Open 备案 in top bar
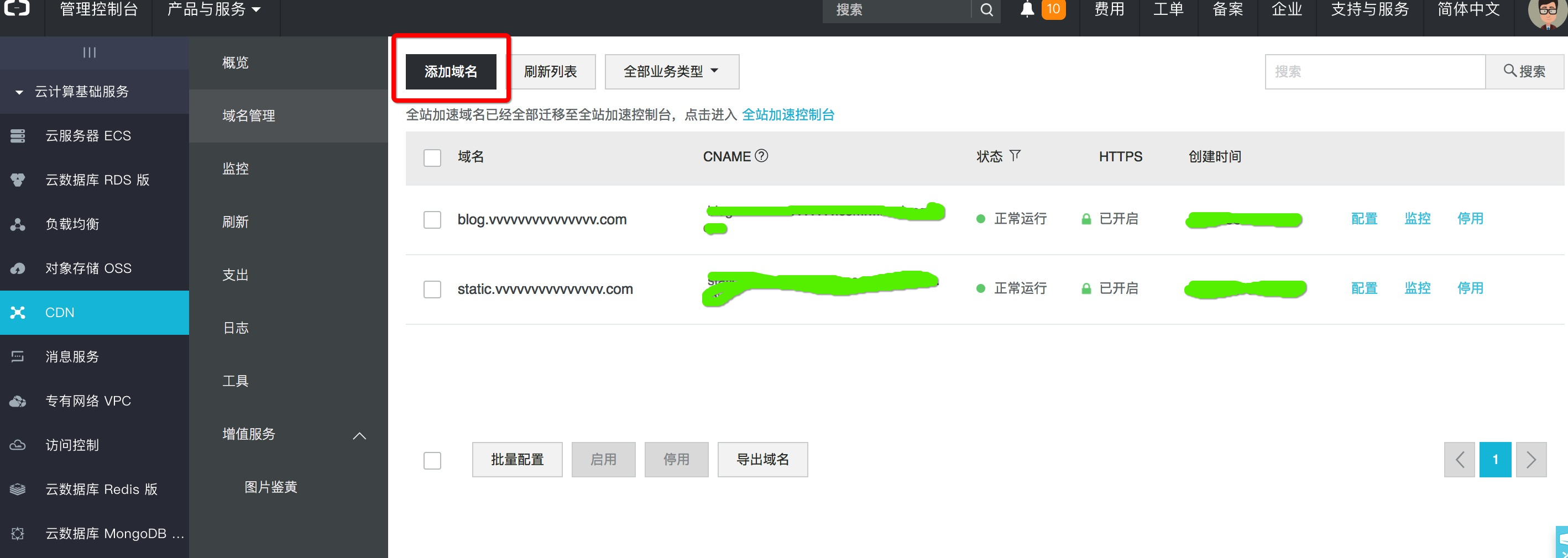The width and height of the screenshot is (1568, 558). (1228, 9)
